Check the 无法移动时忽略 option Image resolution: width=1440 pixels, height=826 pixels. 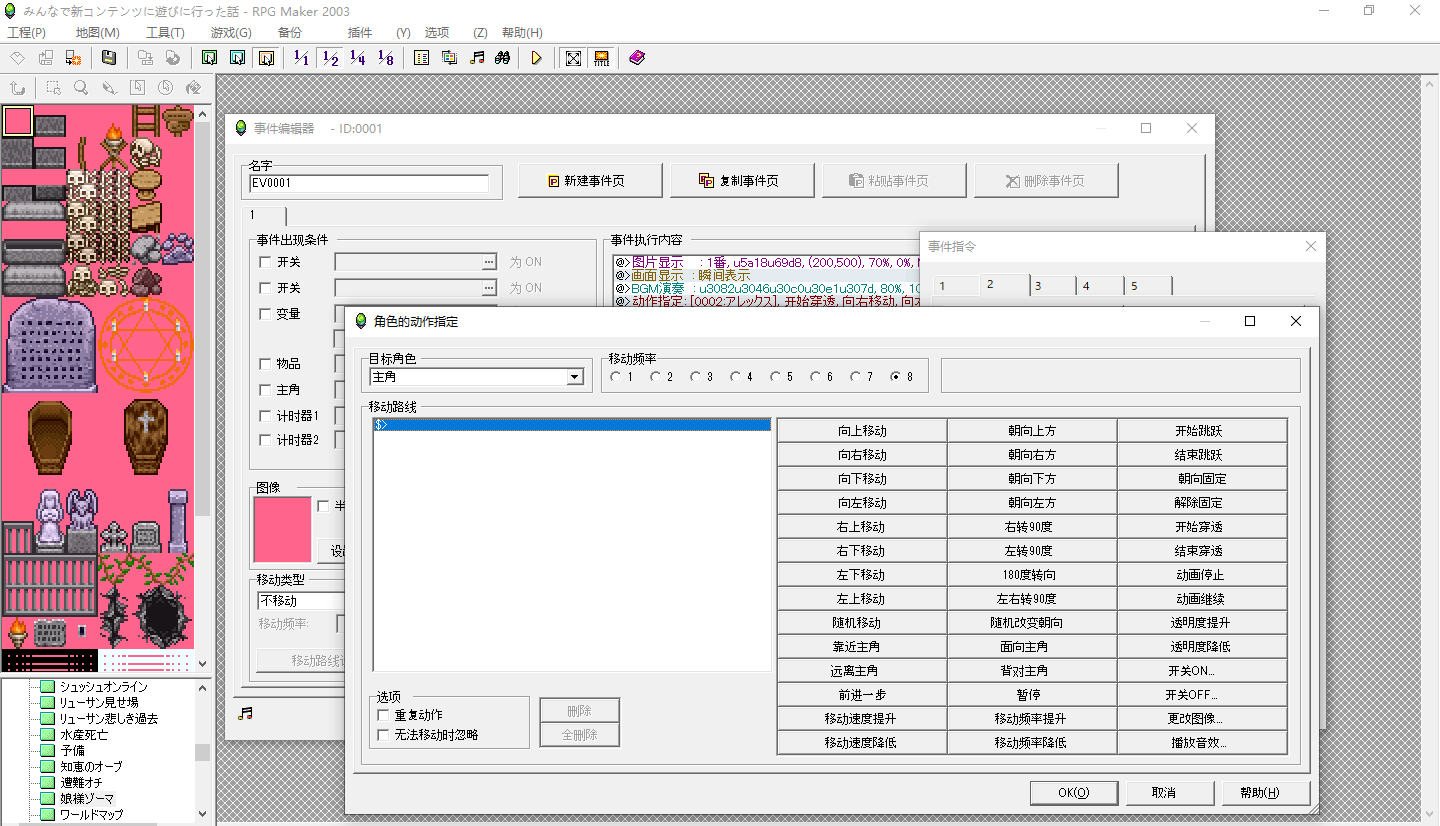coord(383,735)
